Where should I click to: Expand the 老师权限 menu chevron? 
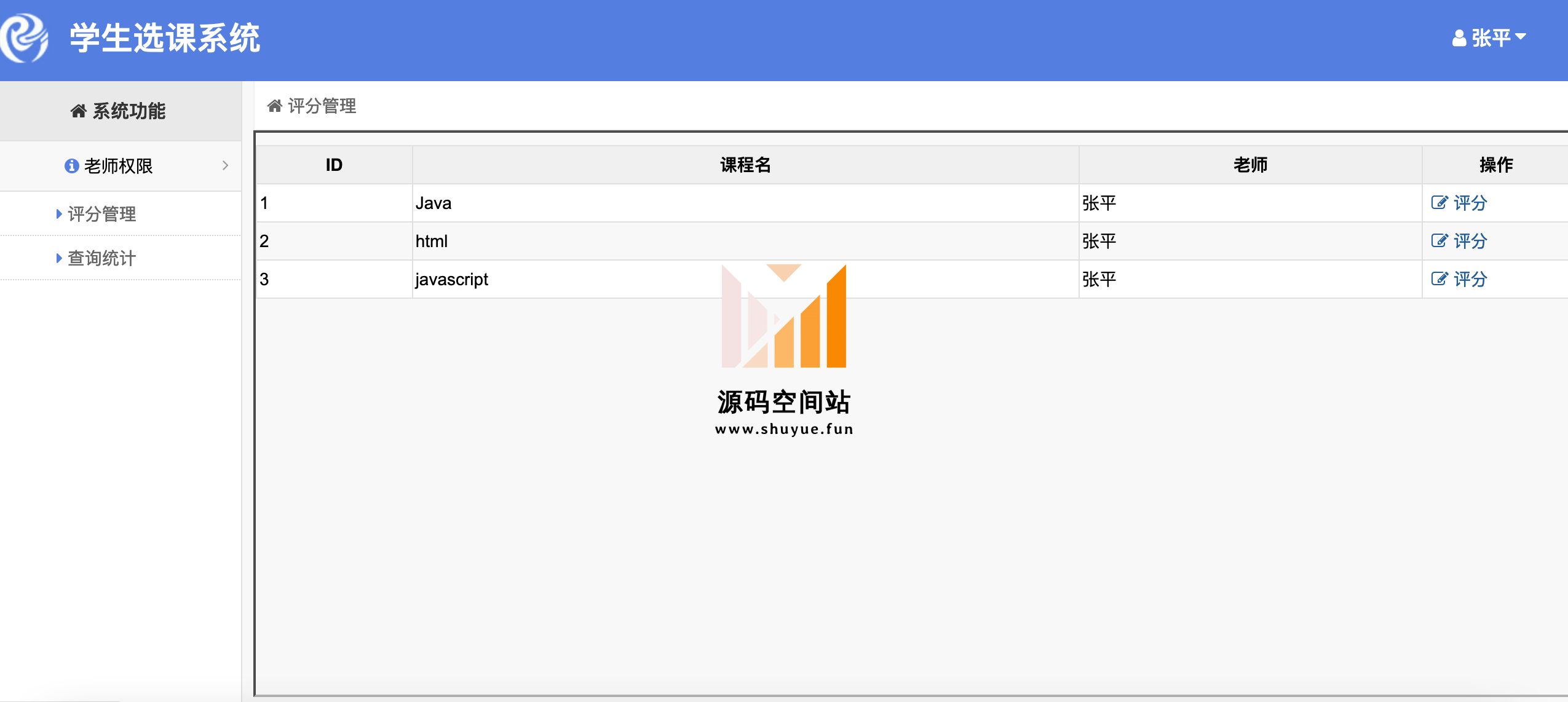click(225, 165)
